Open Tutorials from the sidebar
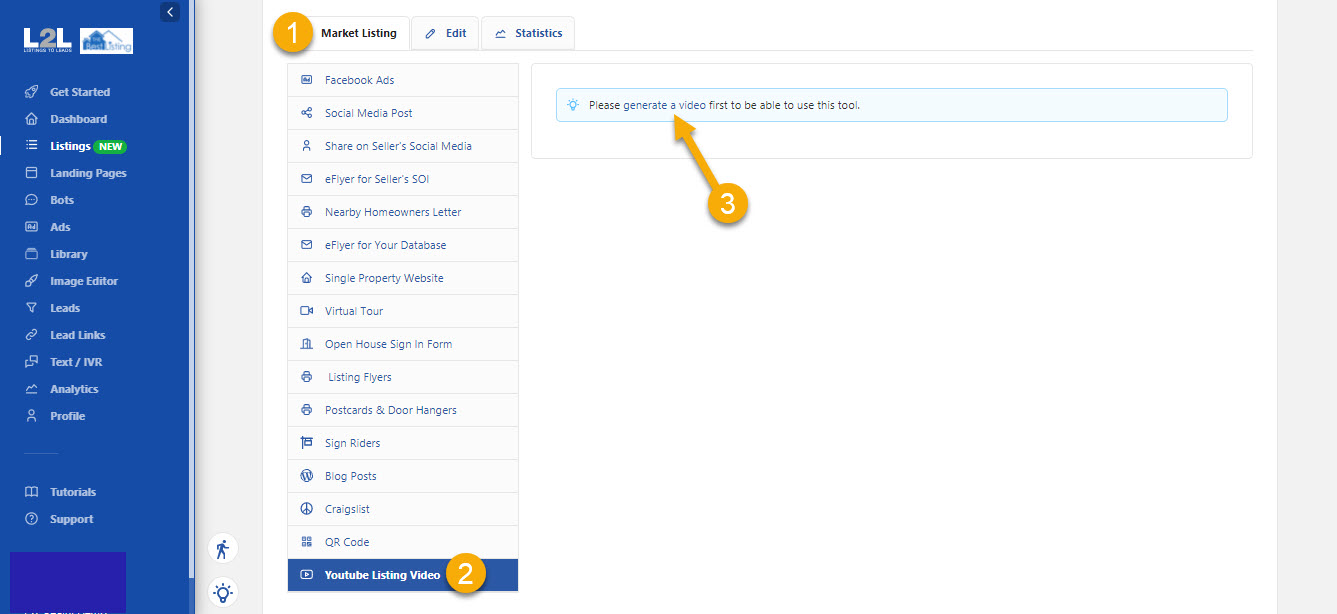 point(73,492)
